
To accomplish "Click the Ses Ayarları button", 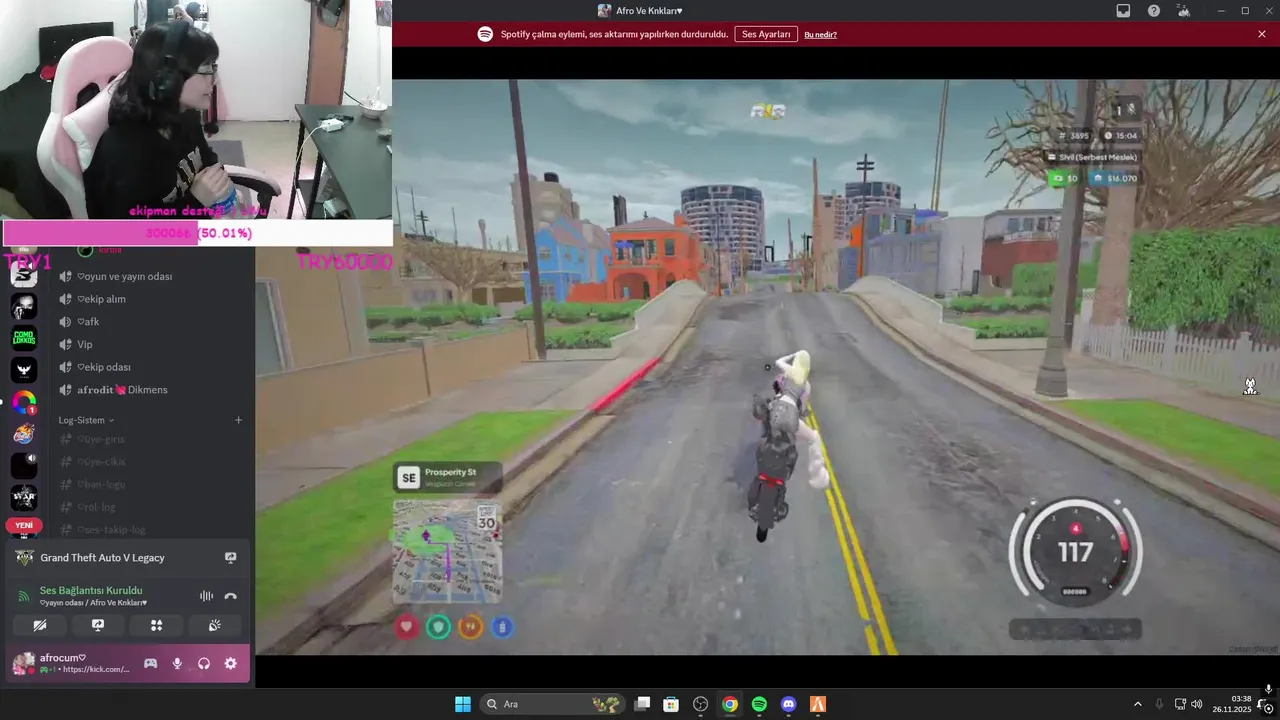I will [766, 34].
